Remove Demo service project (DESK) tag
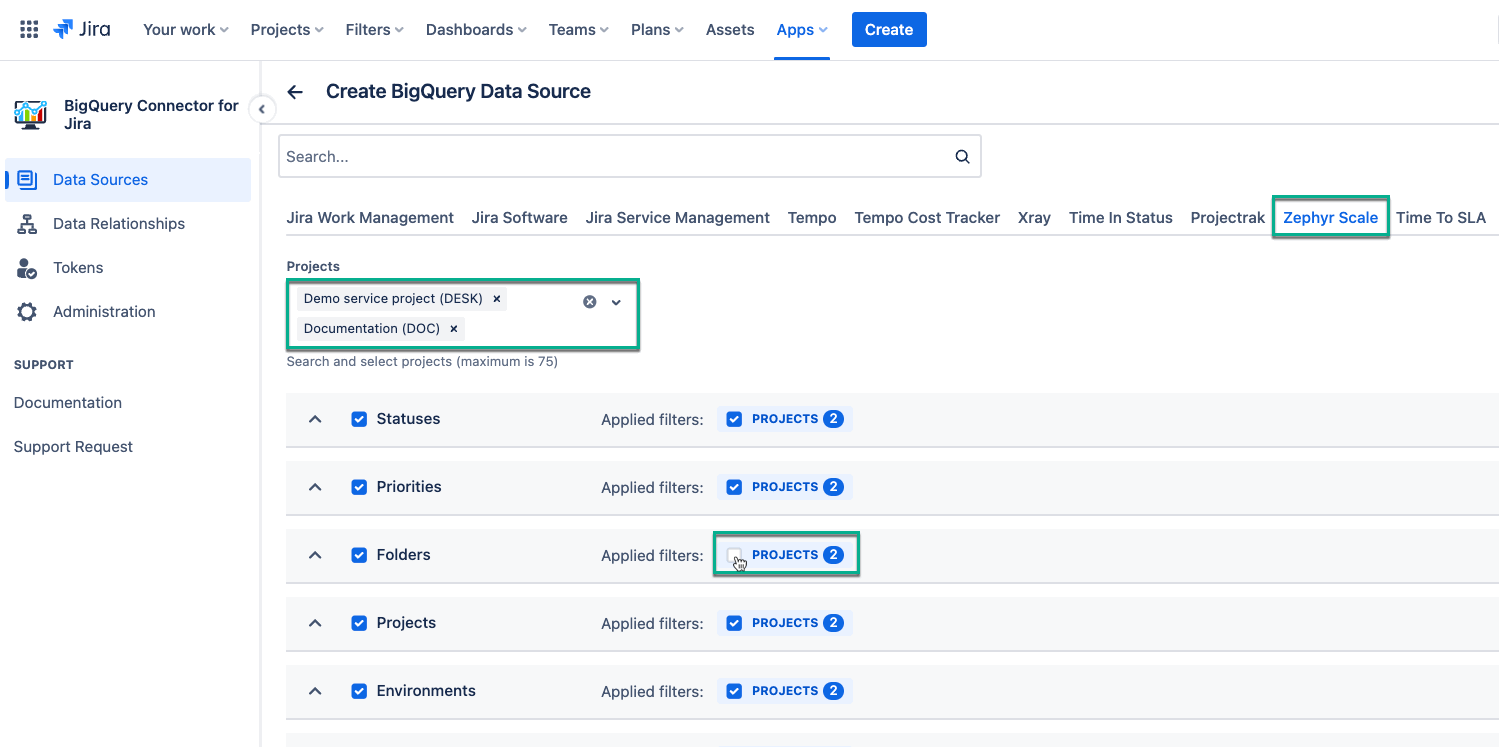Image resolution: width=1499 pixels, height=747 pixels. point(496,299)
